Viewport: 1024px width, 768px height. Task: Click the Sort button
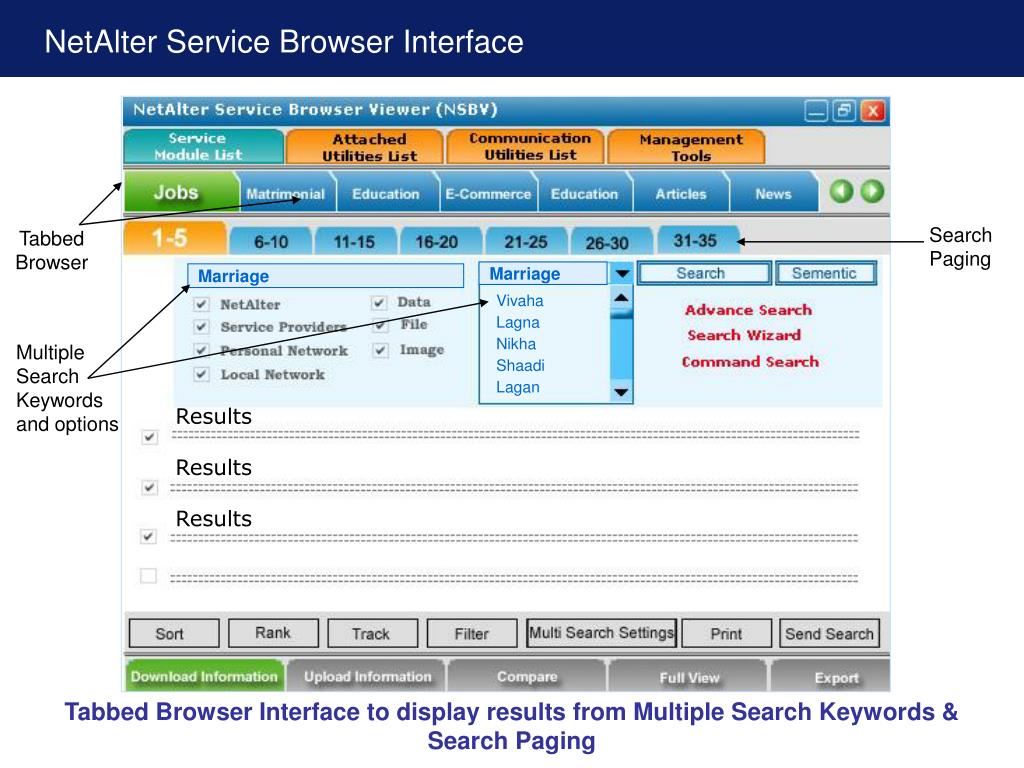(x=174, y=633)
